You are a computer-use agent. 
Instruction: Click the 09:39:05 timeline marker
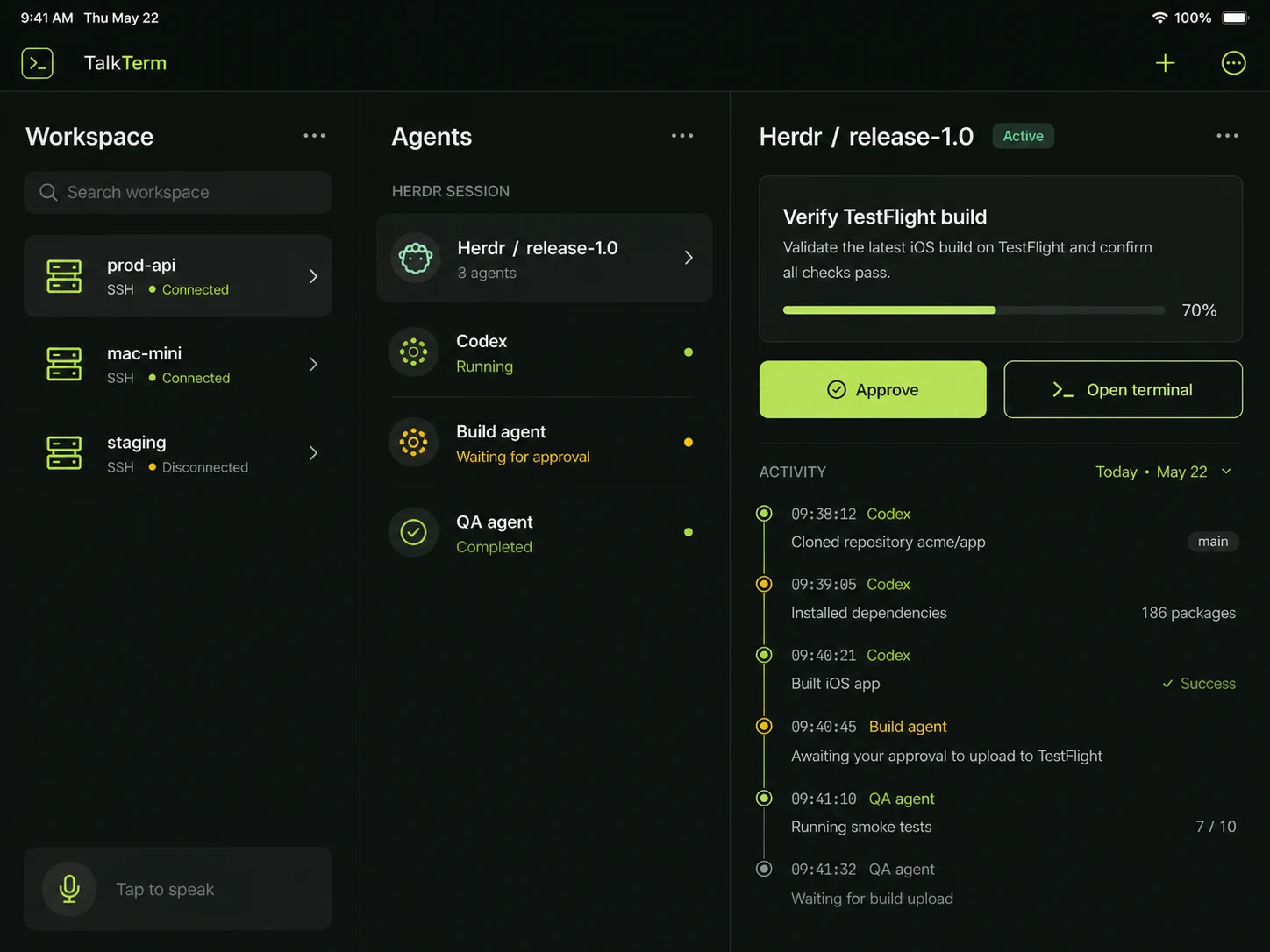[x=764, y=584]
